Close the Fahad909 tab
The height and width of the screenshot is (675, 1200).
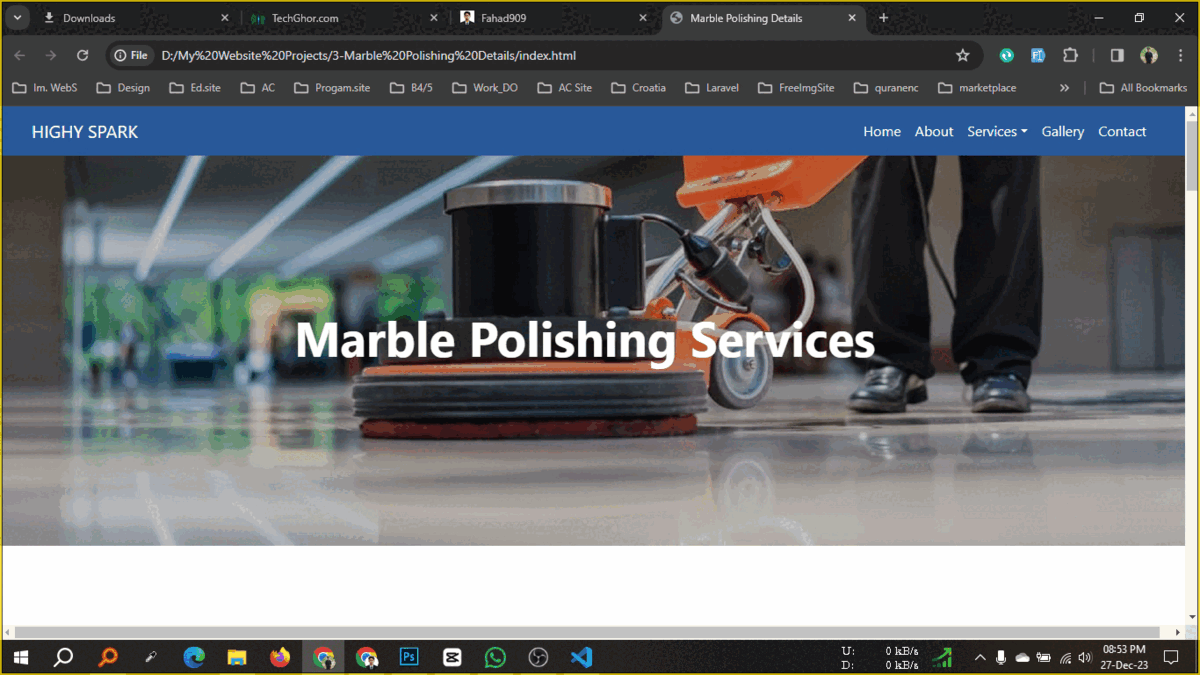tap(643, 18)
